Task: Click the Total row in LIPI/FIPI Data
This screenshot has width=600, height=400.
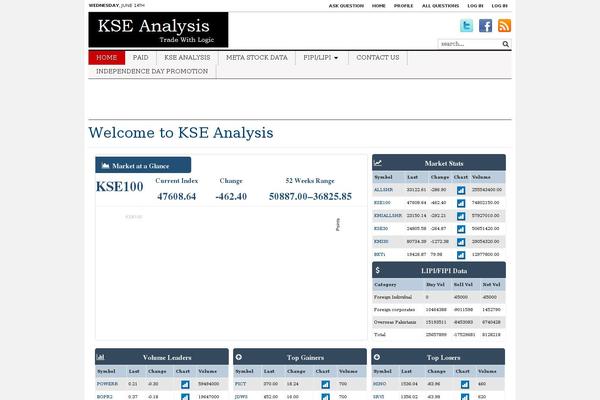Action: pos(439,335)
